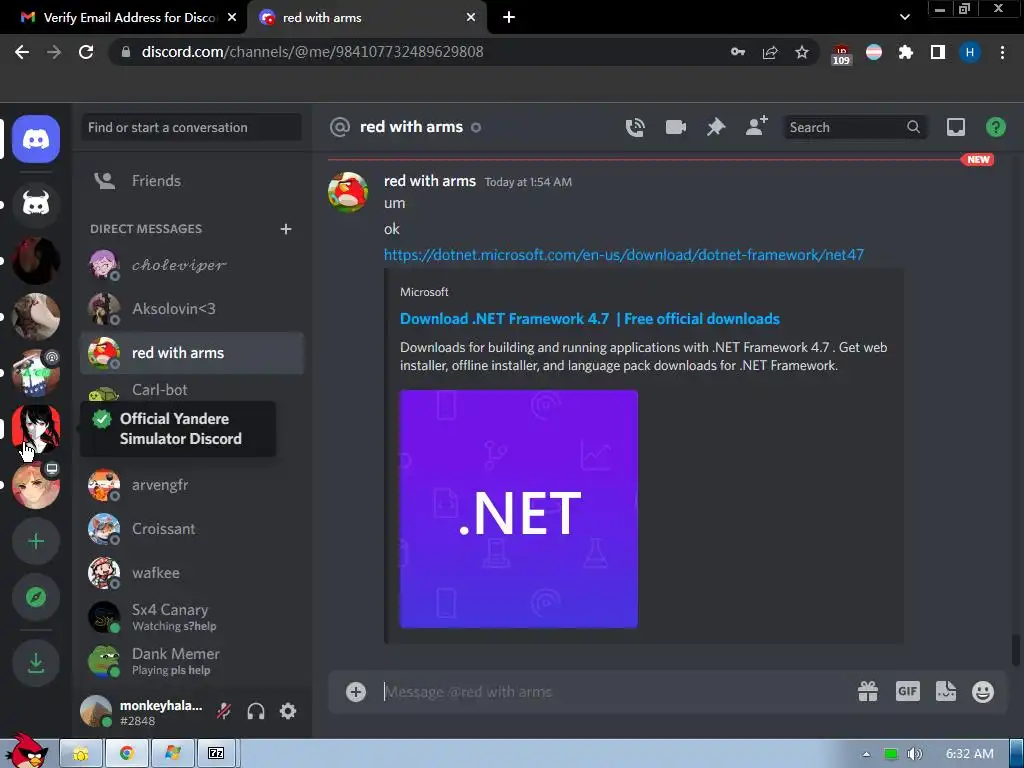Viewport: 1024px width, 768px height.
Task: Toggle microphone mute
Action: (224, 711)
